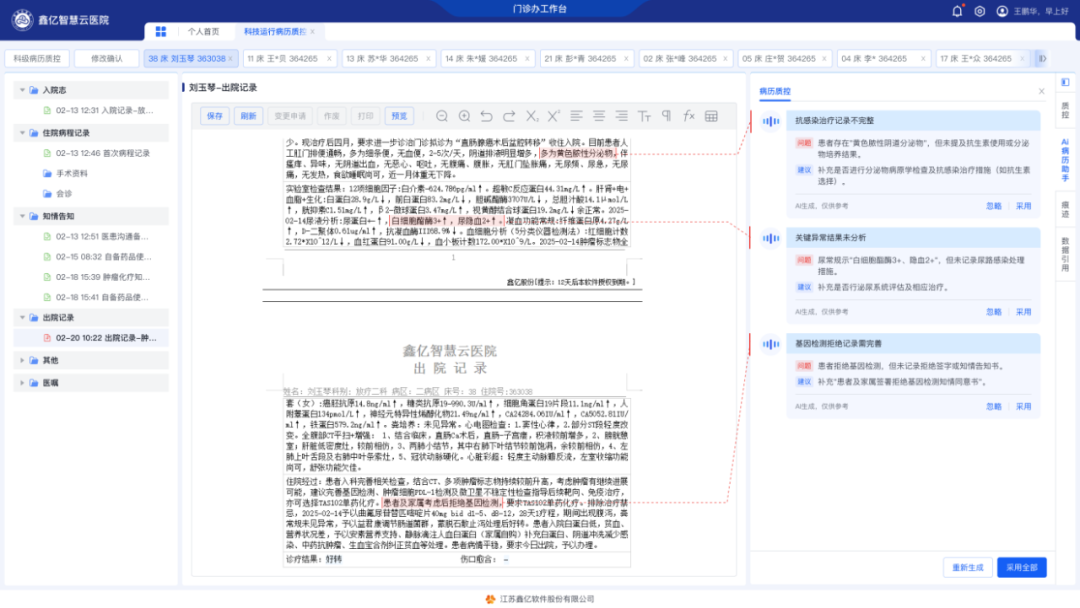Open the AI病历助手 side tab

[x=1065, y=160]
